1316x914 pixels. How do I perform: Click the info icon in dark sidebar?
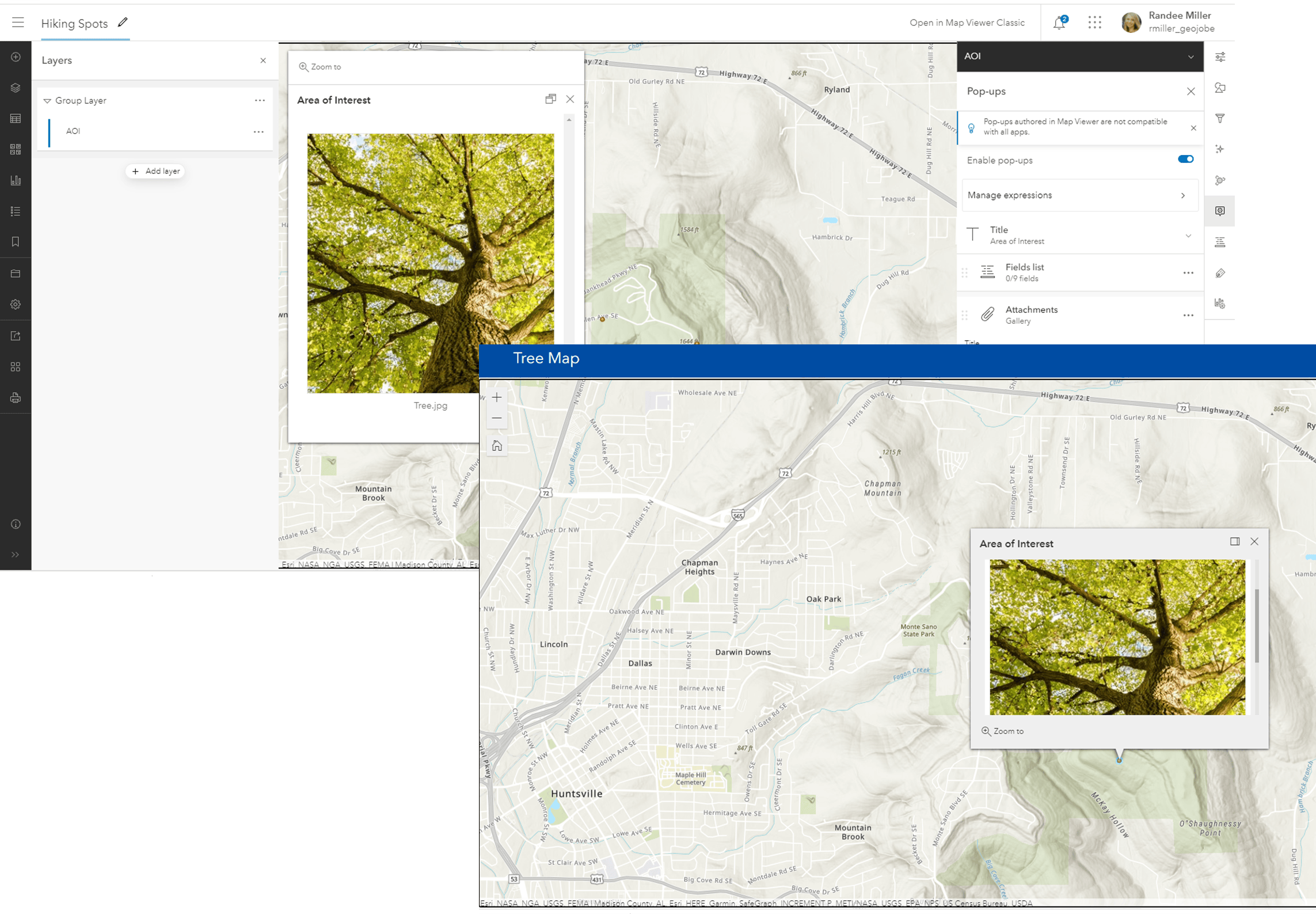[x=16, y=524]
